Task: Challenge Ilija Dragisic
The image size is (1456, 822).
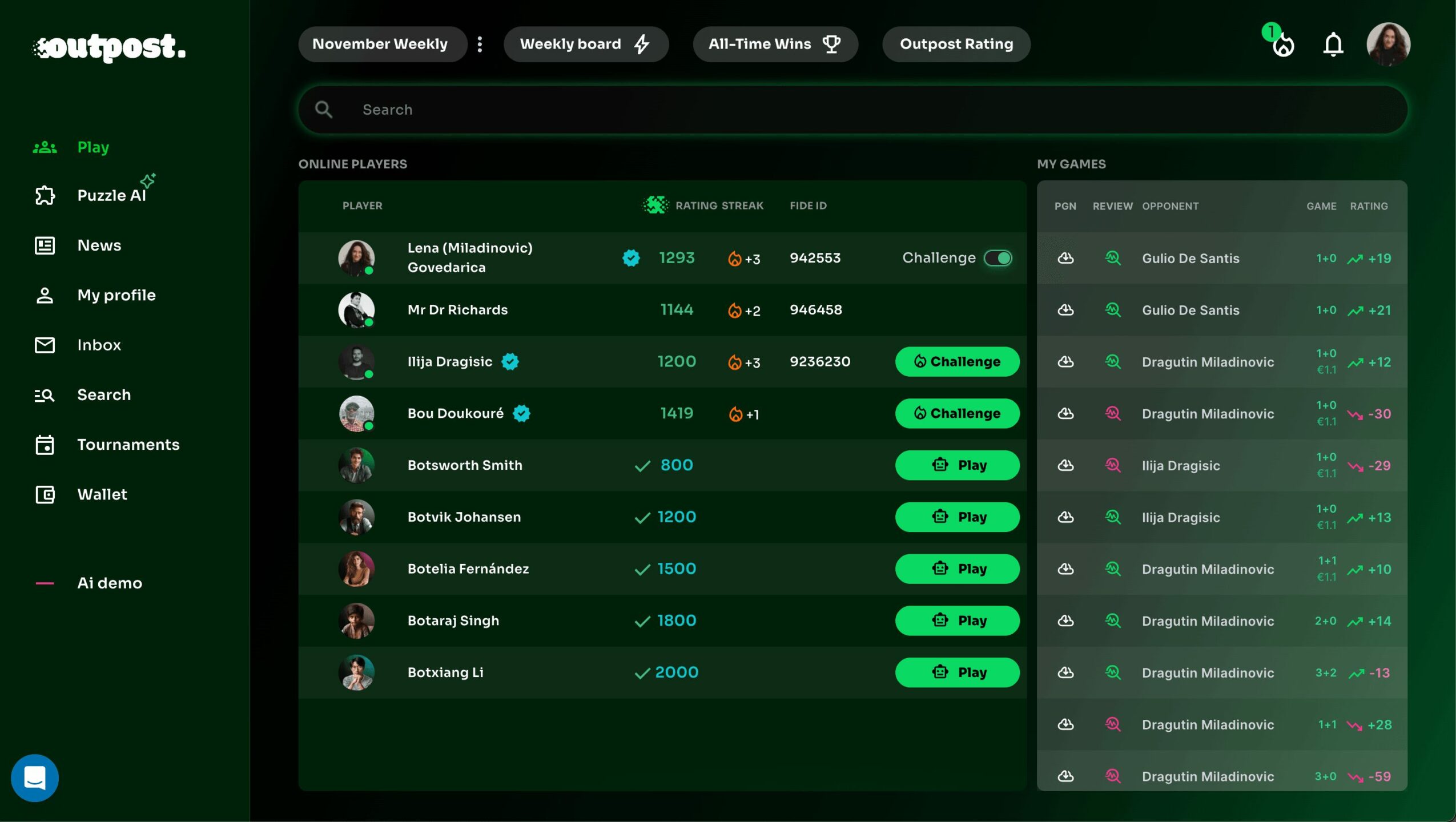Action: pos(957,361)
